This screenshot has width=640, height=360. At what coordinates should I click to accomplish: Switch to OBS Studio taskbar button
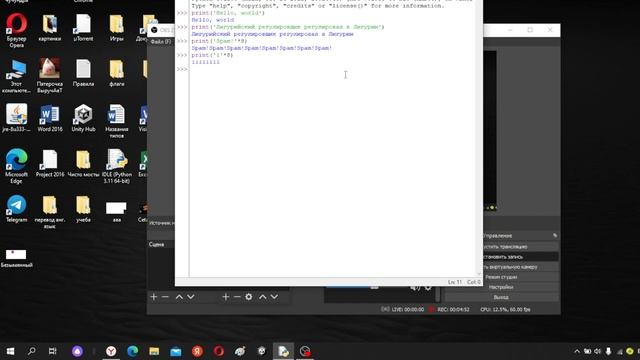coord(305,351)
